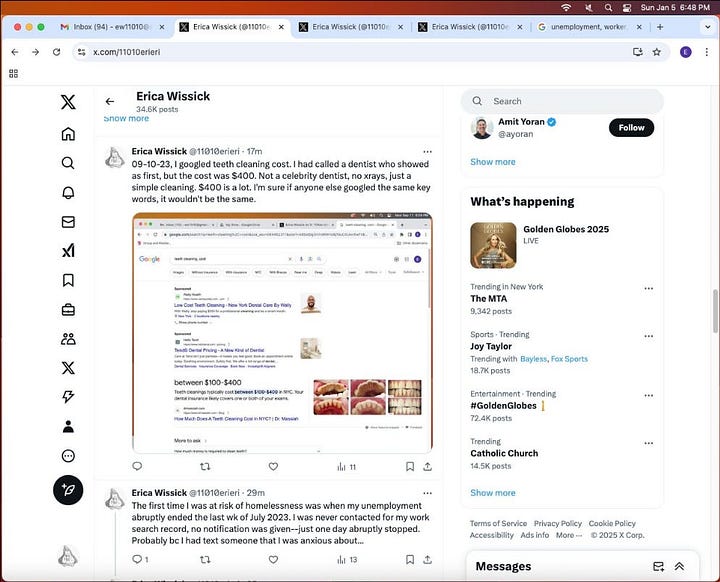Click the X Search input field
Image resolution: width=720 pixels, height=582 pixels.
point(562,101)
